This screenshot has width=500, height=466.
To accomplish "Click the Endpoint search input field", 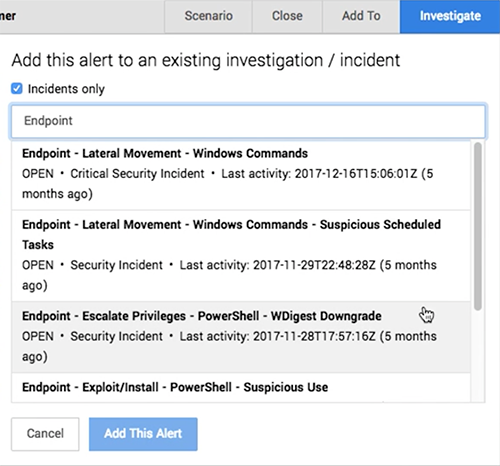I will coord(248,121).
